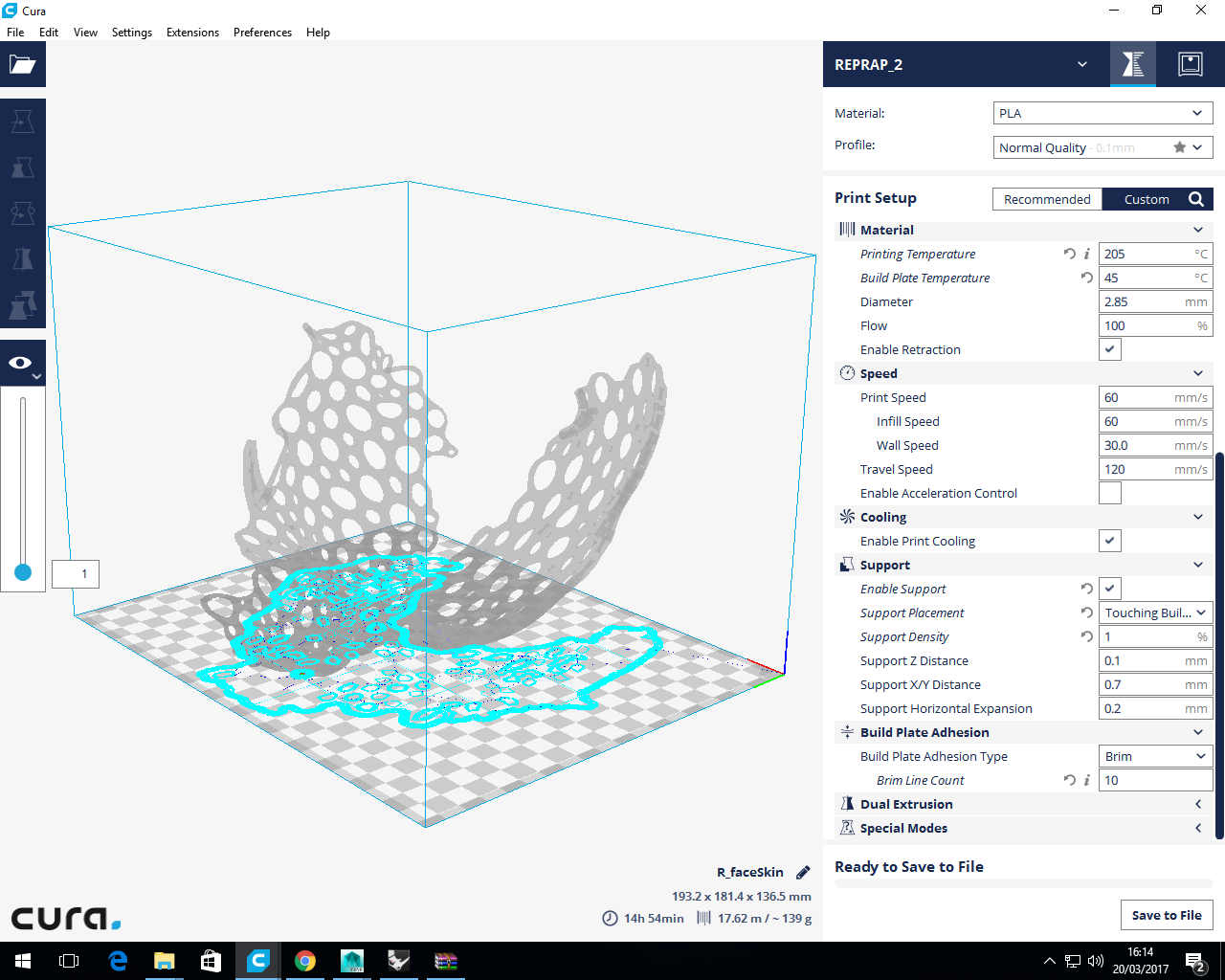Revert the Support Density setting

(x=1087, y=636)
